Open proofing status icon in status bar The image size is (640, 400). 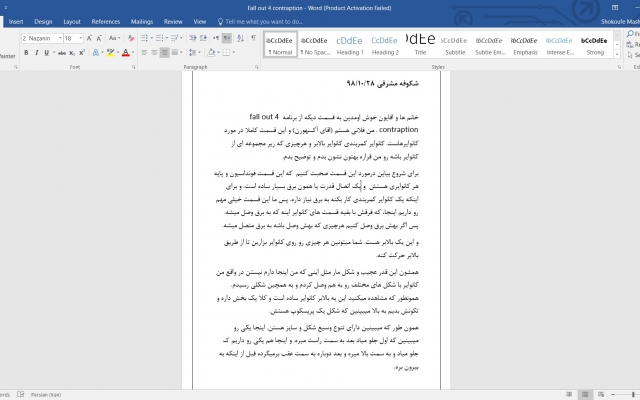(x=20, y=394)
